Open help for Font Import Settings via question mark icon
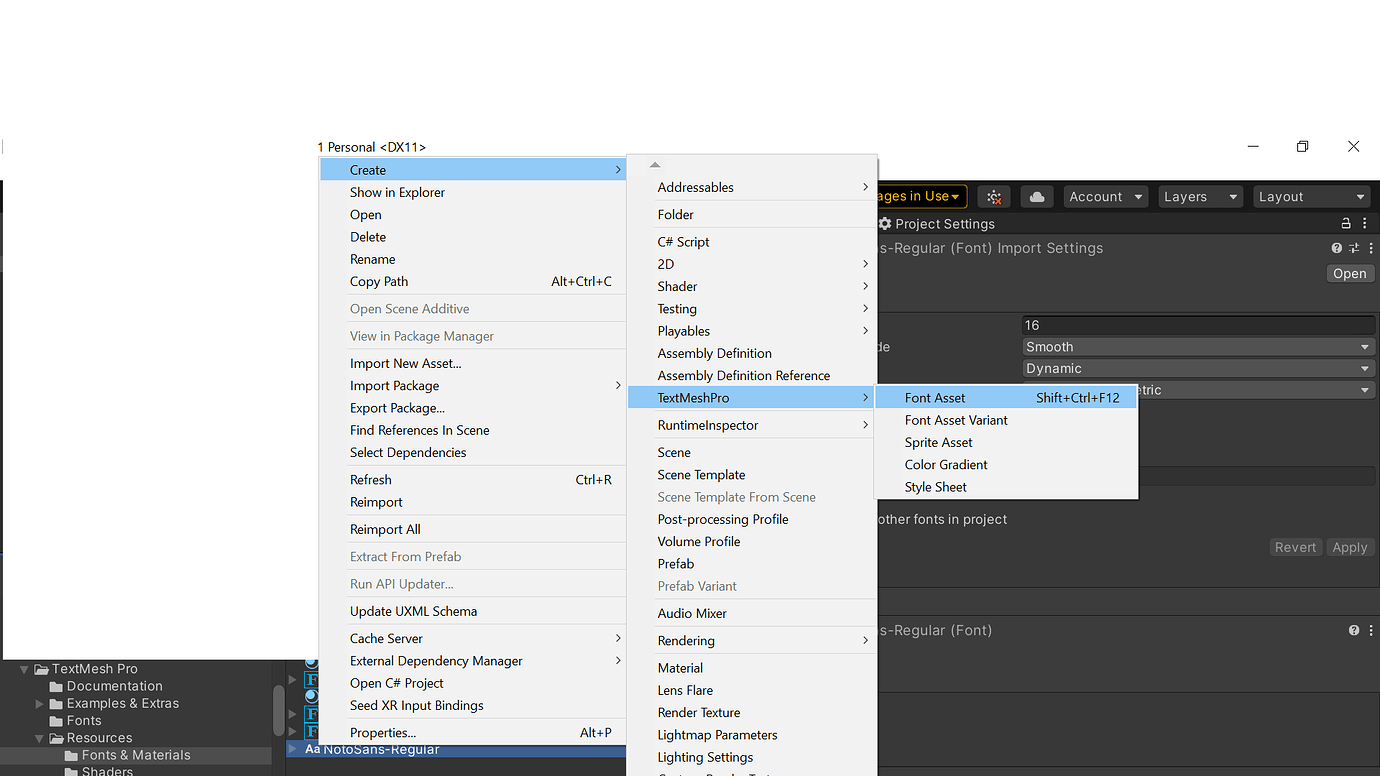1380x776 pixels. [x=1337, y=247]
